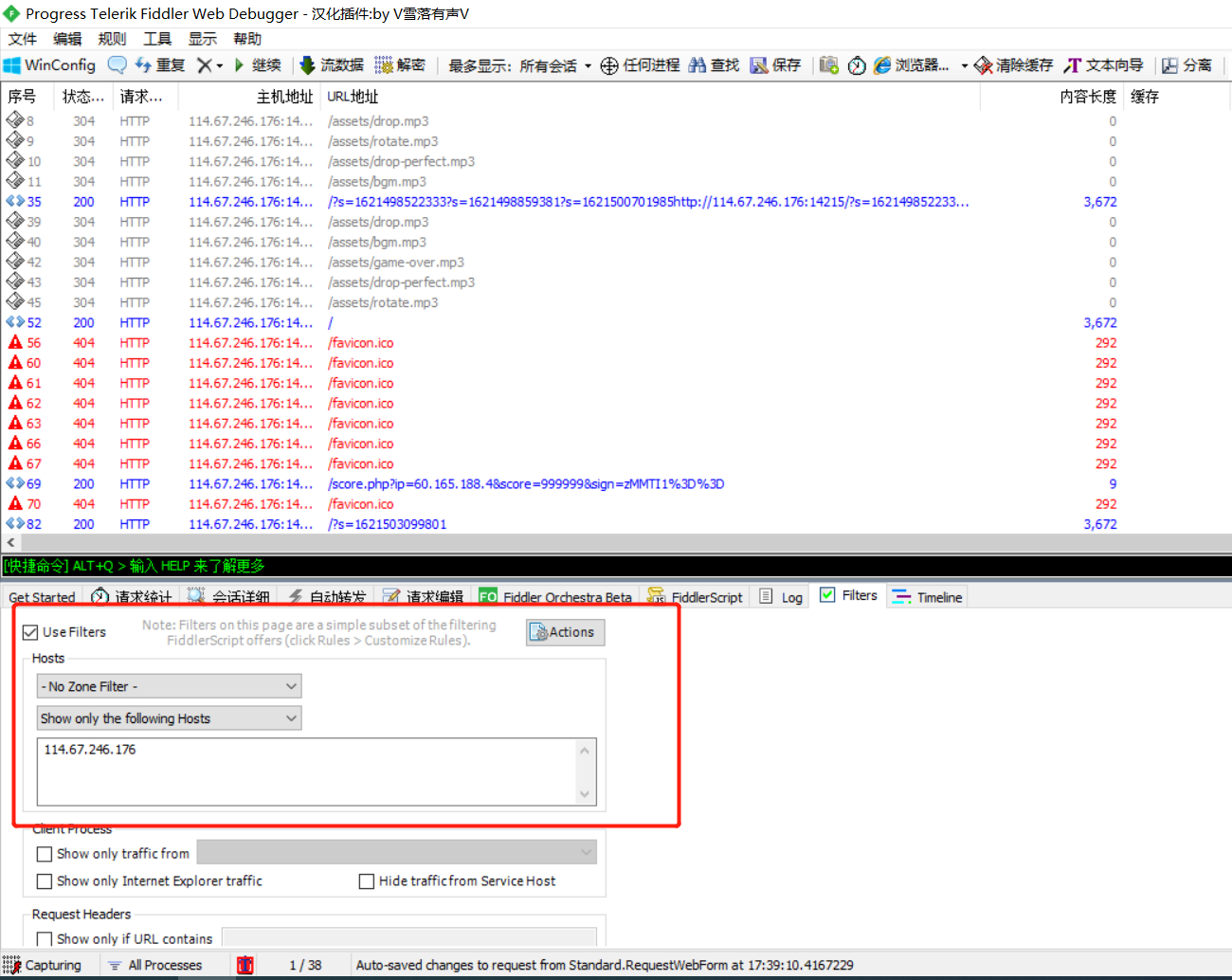Select the /assets/game-over.mp3 session
Screen dimensions: 1232x980
coord(396,262)
